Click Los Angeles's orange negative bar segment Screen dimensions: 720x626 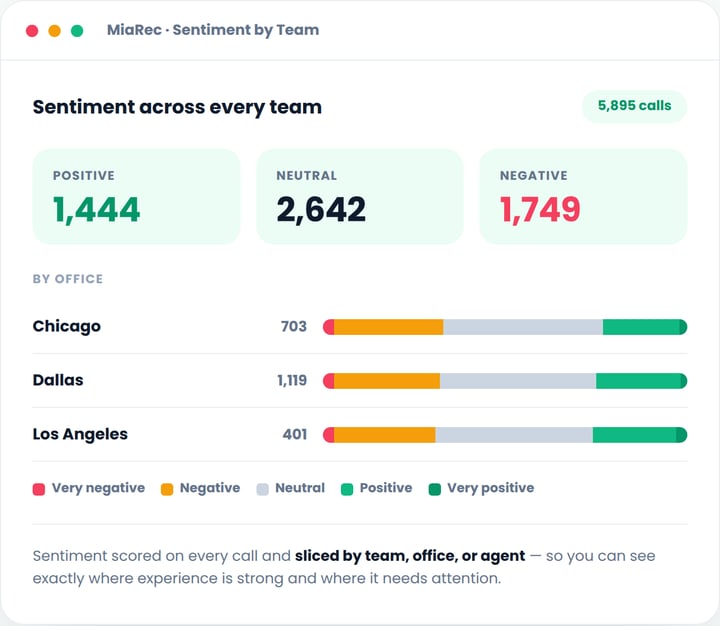click(385, 434)
